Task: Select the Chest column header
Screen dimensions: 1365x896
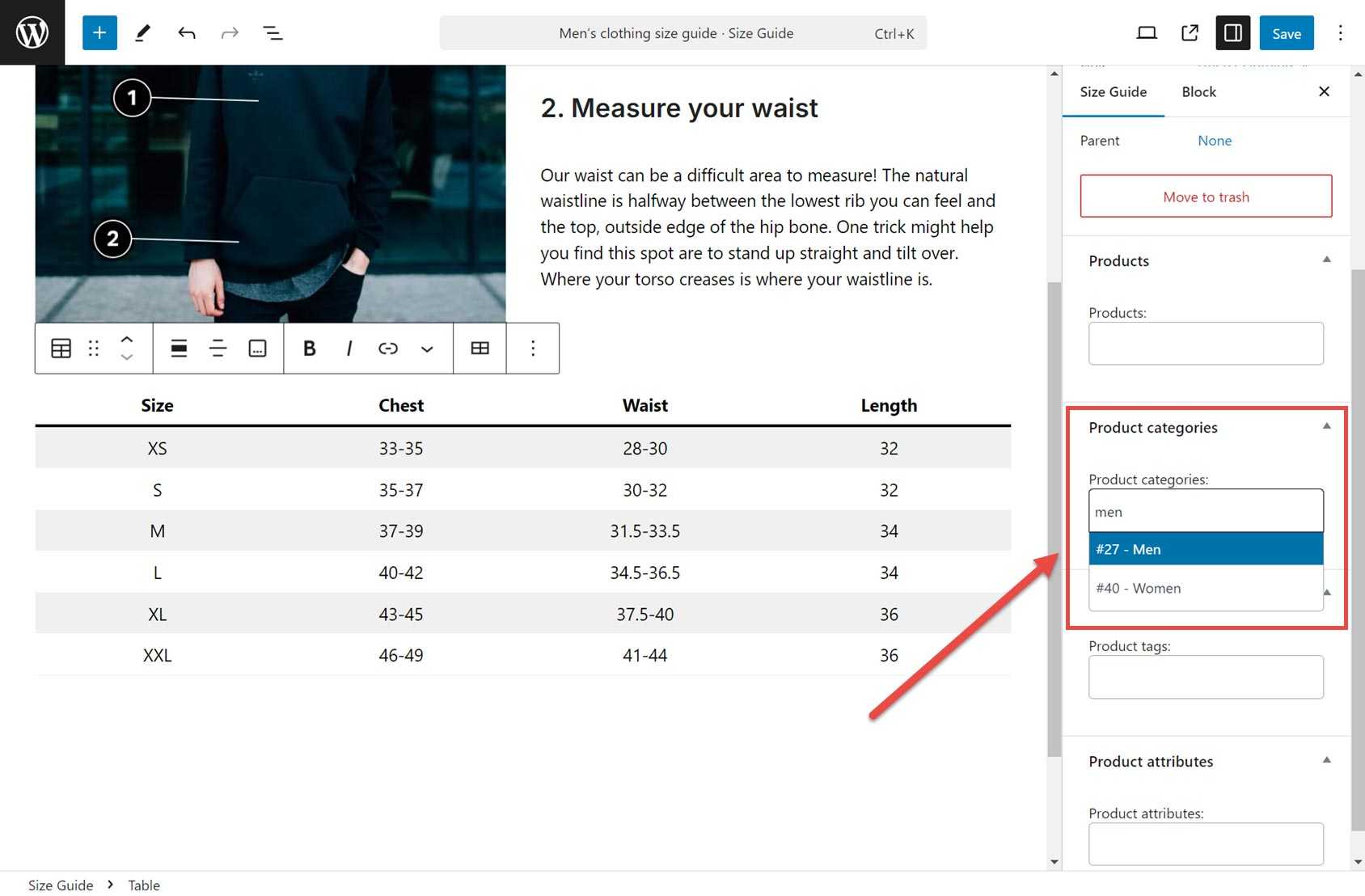Action: 401,405
